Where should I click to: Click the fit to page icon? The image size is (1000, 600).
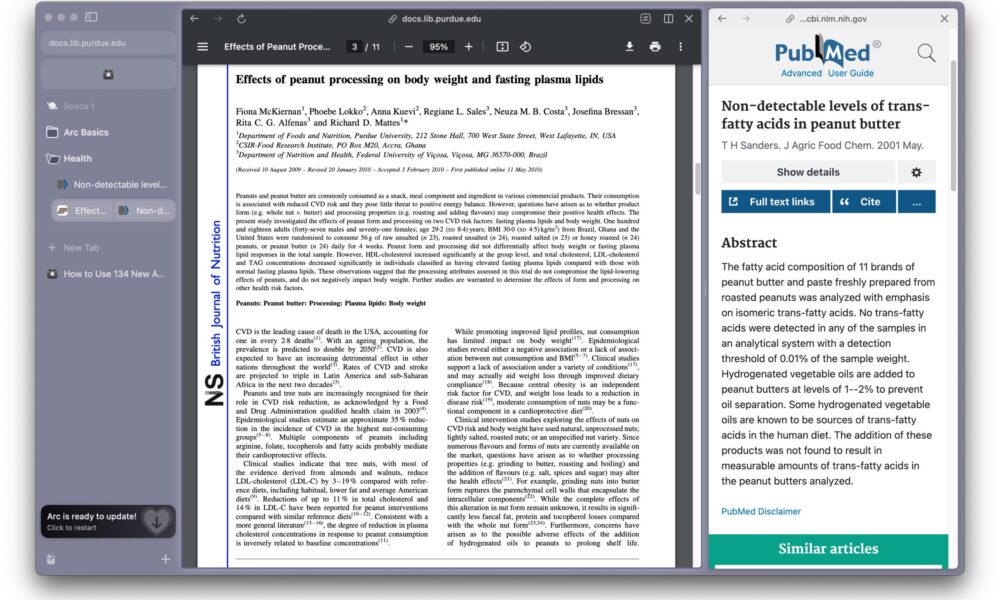[503, 47]
